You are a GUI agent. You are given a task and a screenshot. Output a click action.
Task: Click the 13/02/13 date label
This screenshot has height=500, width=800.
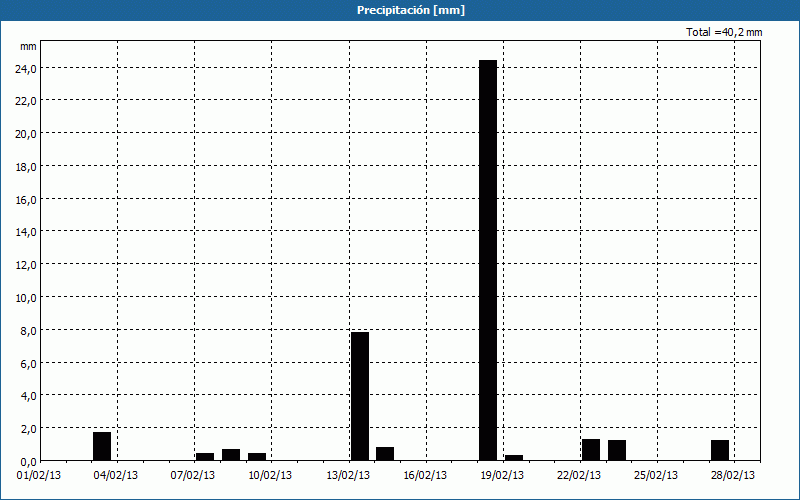pos(348,476)
